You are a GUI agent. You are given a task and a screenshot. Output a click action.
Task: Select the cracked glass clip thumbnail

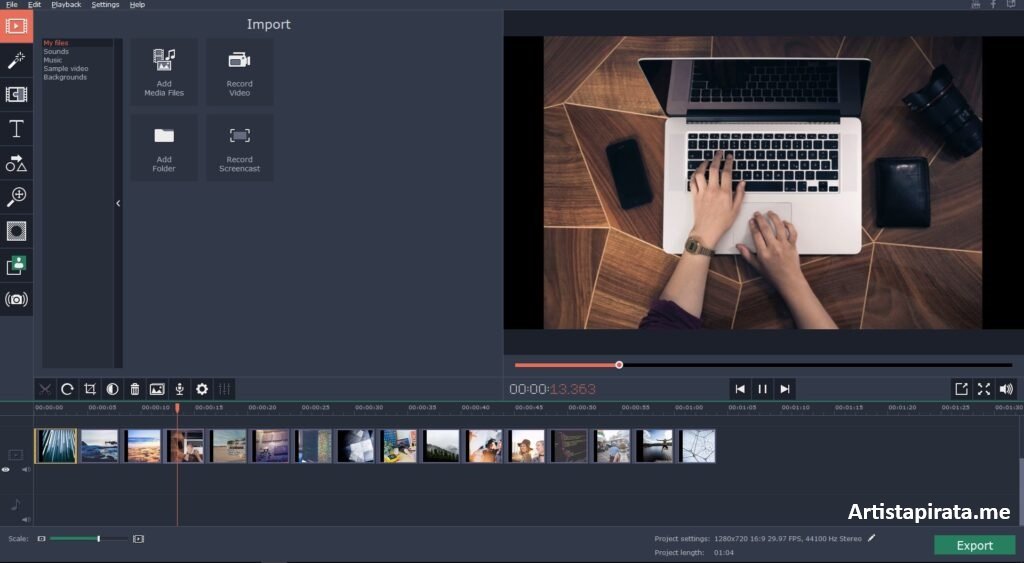click(x=696, y=446)
